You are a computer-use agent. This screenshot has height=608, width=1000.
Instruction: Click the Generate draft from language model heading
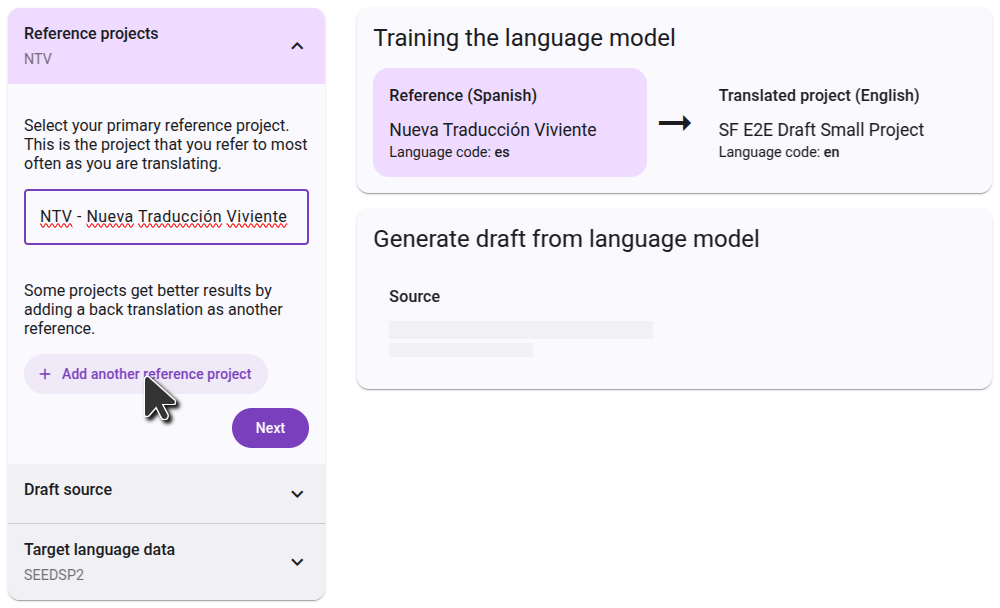(x=566, y=239)
